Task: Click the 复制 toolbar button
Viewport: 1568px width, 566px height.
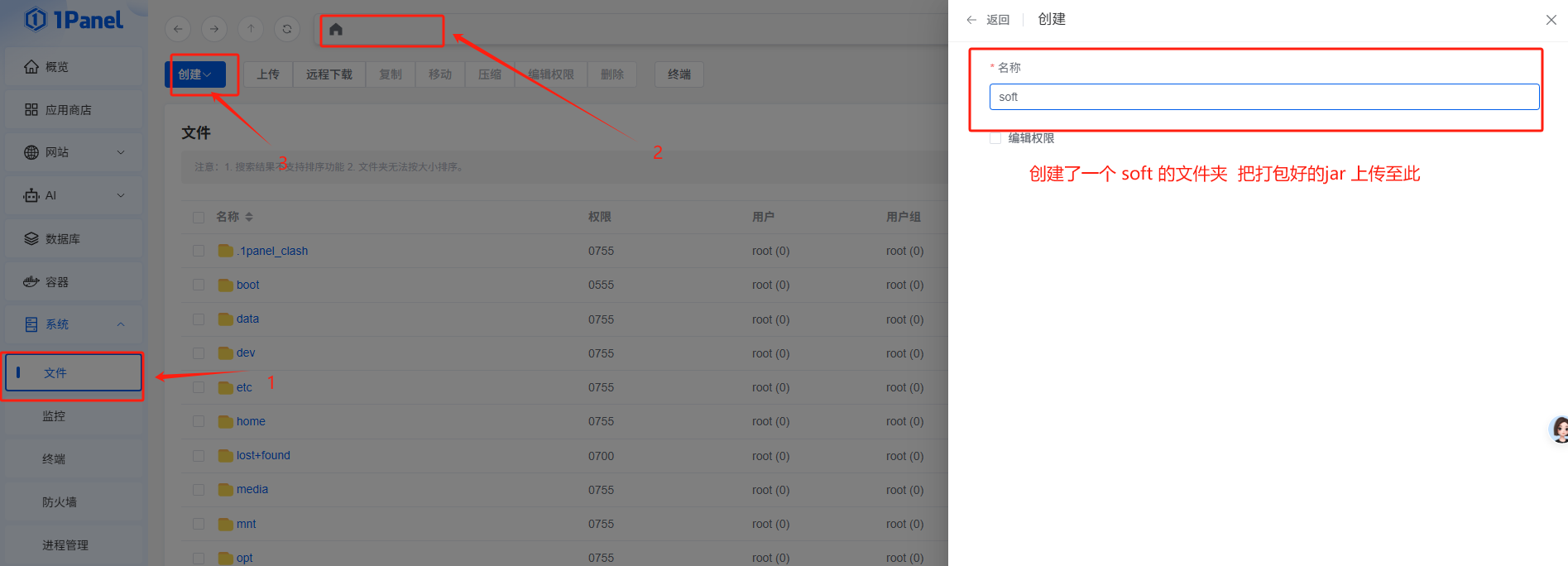Action: pos(391,74)
